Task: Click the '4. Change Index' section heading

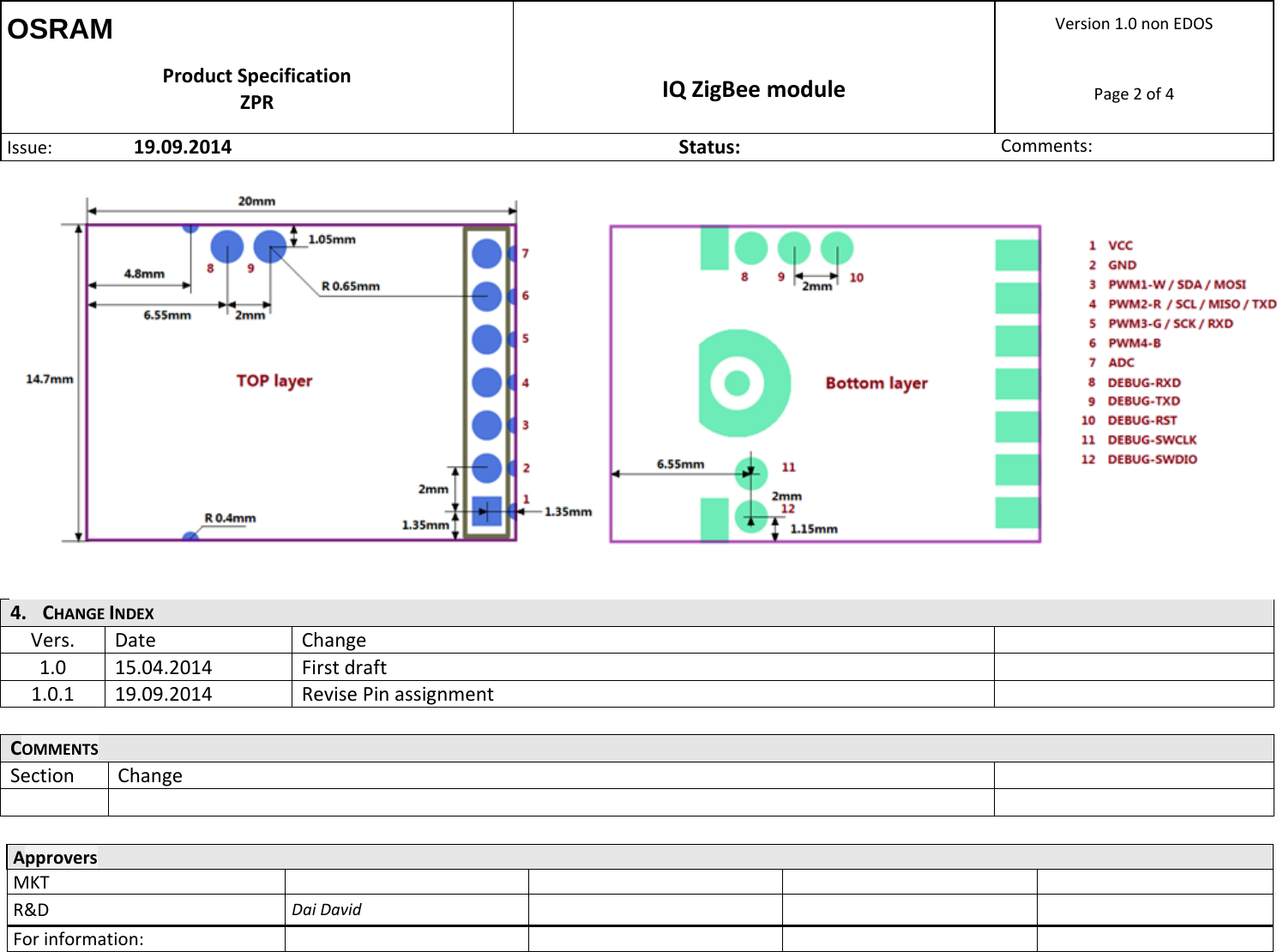Action: pos(82,613)
